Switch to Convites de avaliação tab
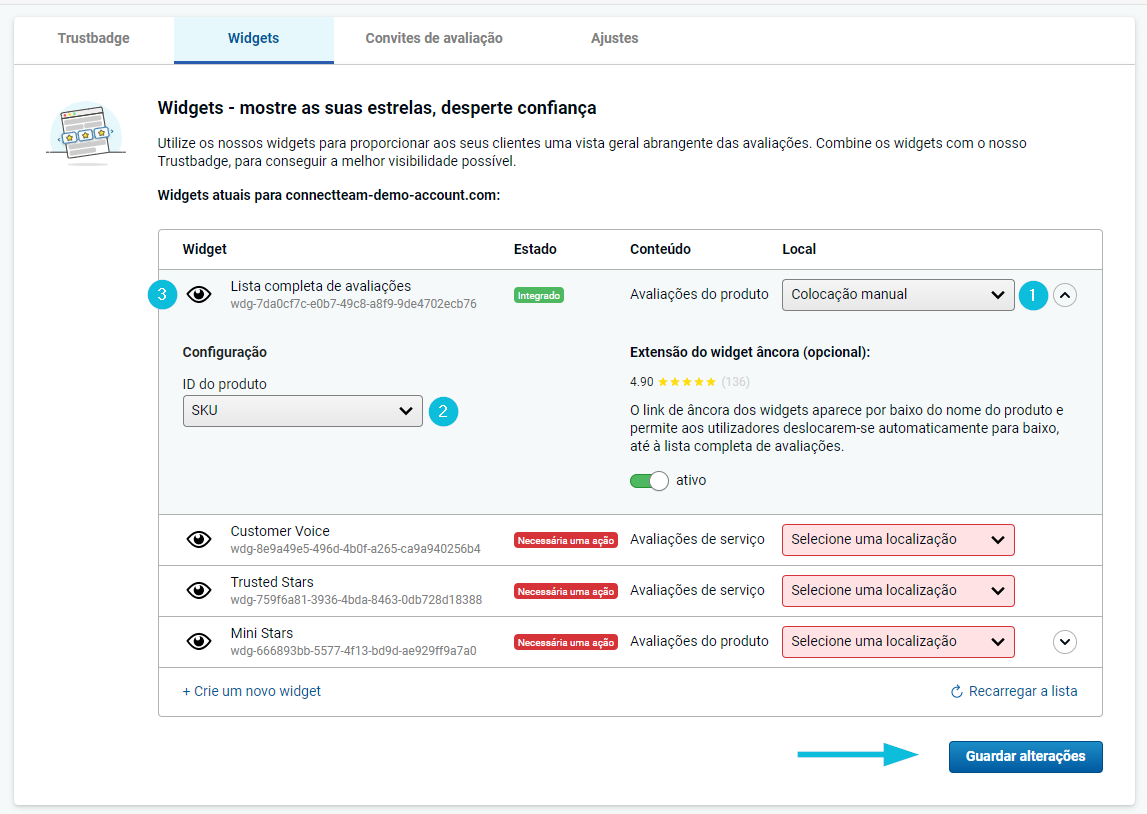The height and width of the screenshot is (814, 1147). pyautogui.click(x=434, y=39)
